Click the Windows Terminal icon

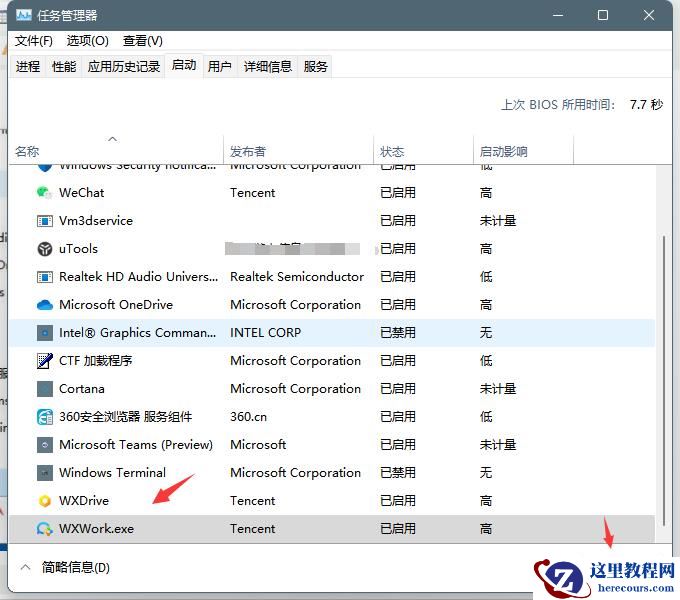click(x=44, y=473)
